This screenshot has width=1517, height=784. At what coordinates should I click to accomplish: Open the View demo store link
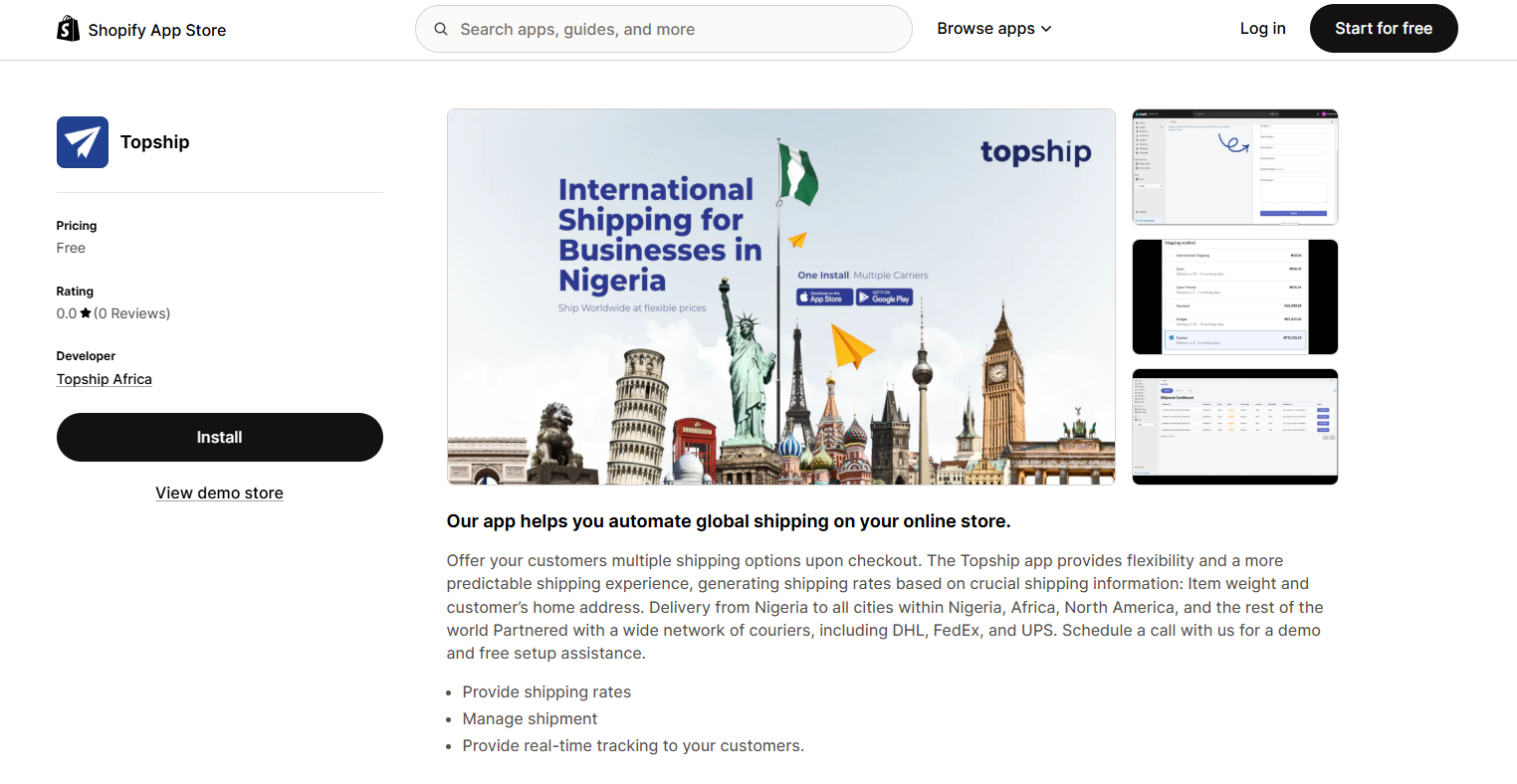coord(219,492)
